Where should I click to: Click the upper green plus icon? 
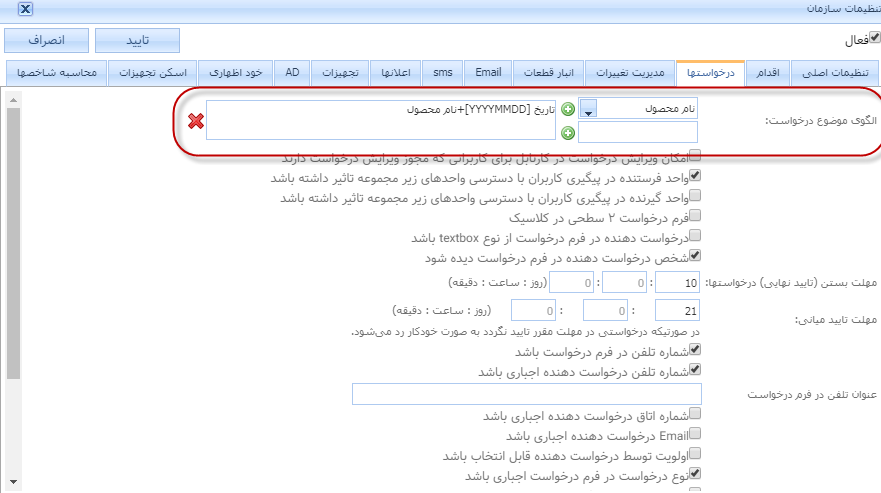pyautogui.click(x=568, y=109)
